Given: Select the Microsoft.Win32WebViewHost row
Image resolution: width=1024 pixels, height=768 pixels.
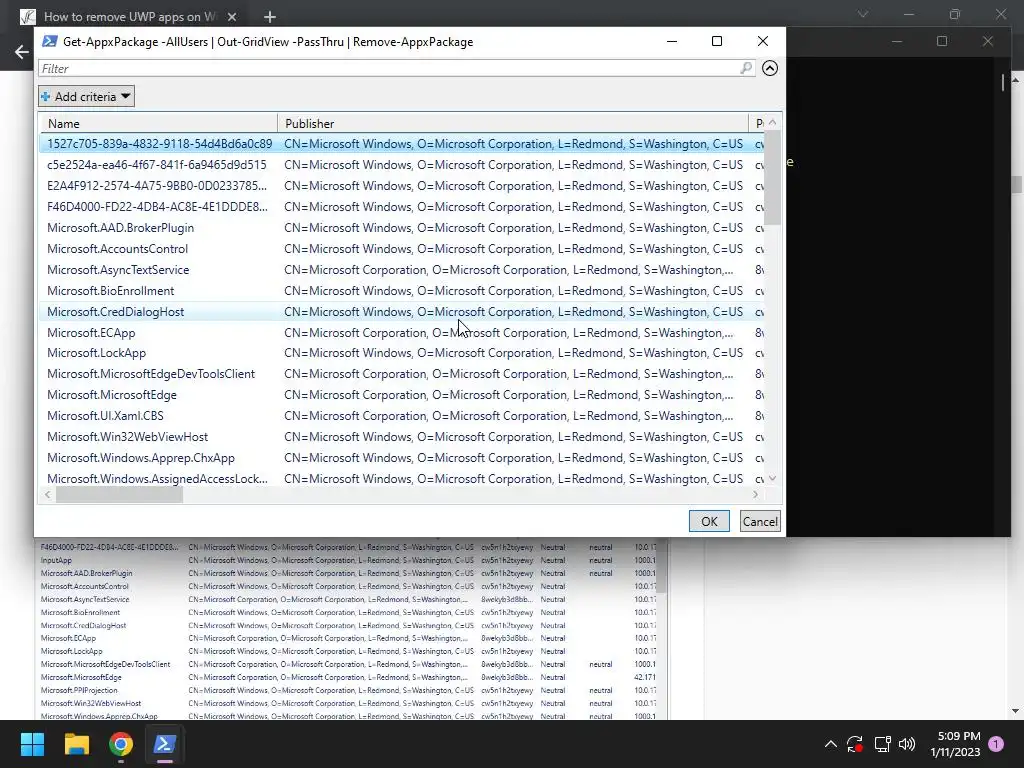Looking at the screenshot, I should click(402, 437).
